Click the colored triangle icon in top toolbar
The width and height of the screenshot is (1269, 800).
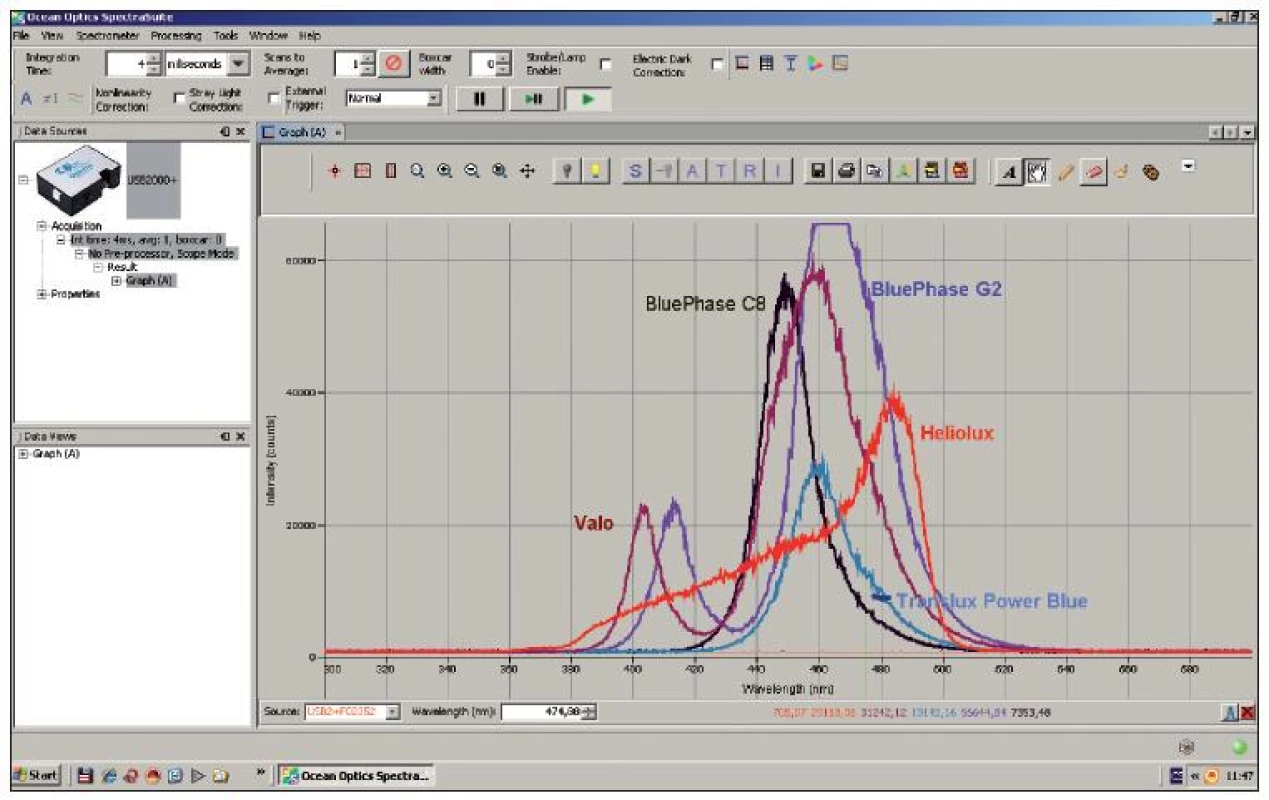pos(815,63)
